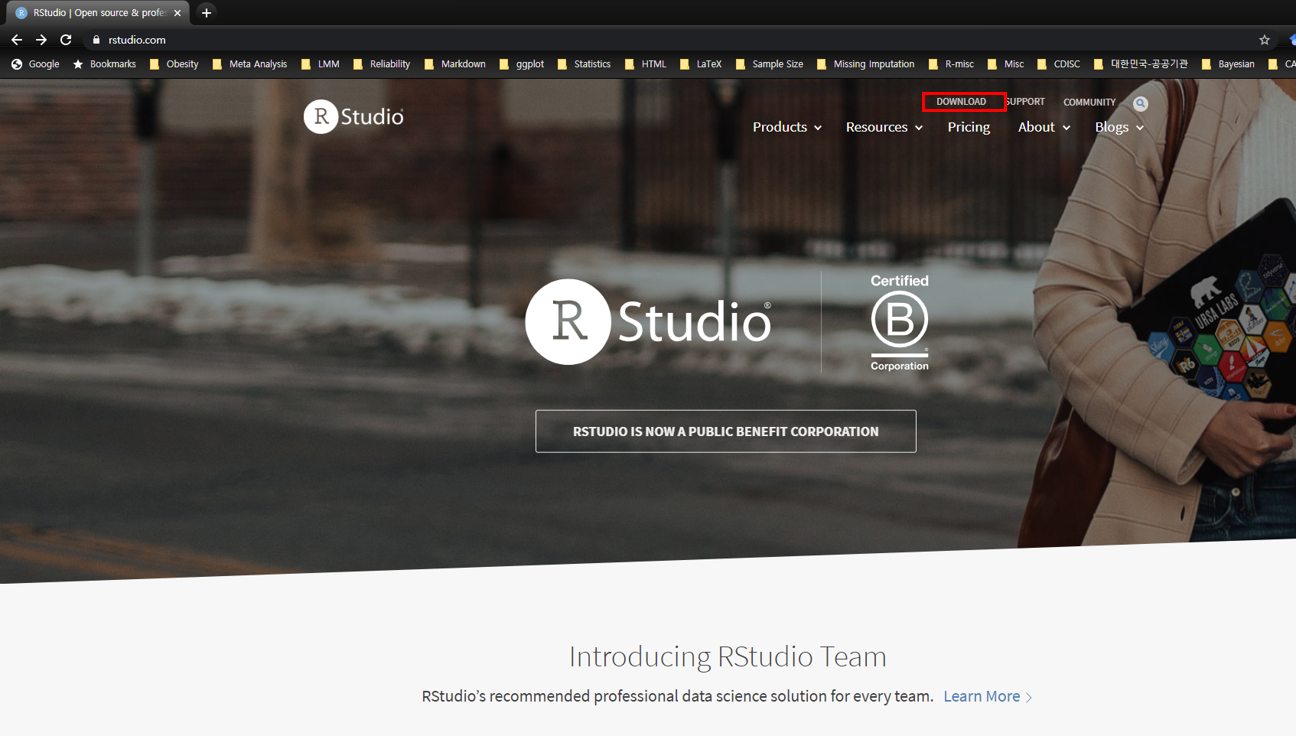Screen dimensions: 1296x736
Task: Open the Sample Size bookmark folder
Action: (x=769, y=64)
